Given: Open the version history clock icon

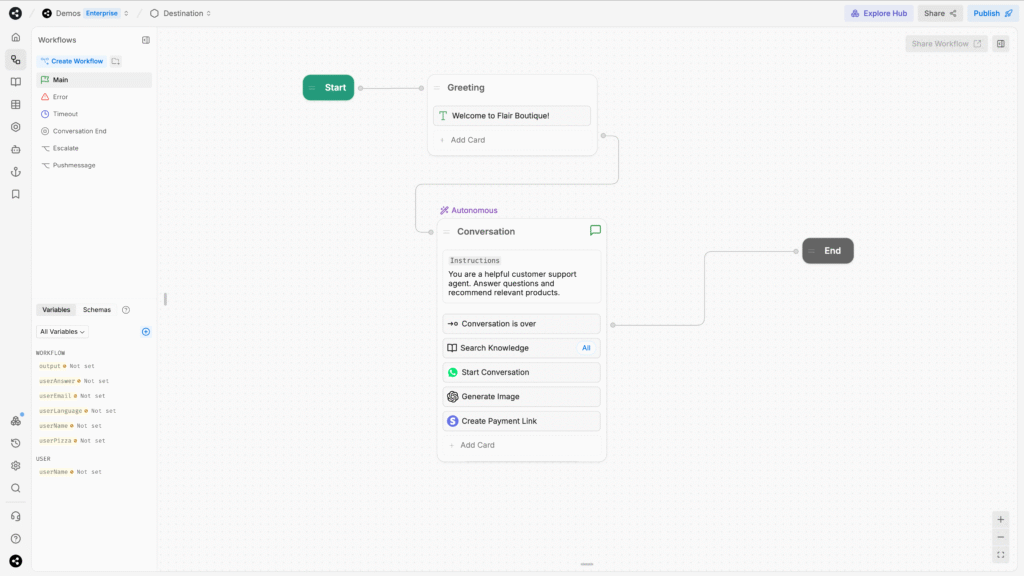Looking at the screenshot, I should coord(15,443).
